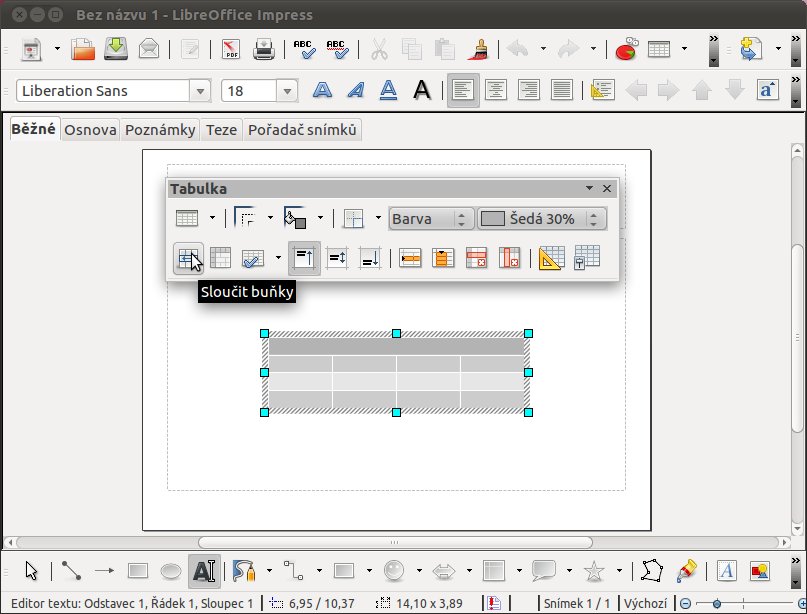This screenshot has width=807, height=614.
Task: Close the Tabulka floating toolbar
Action: [x=607, y=188]
